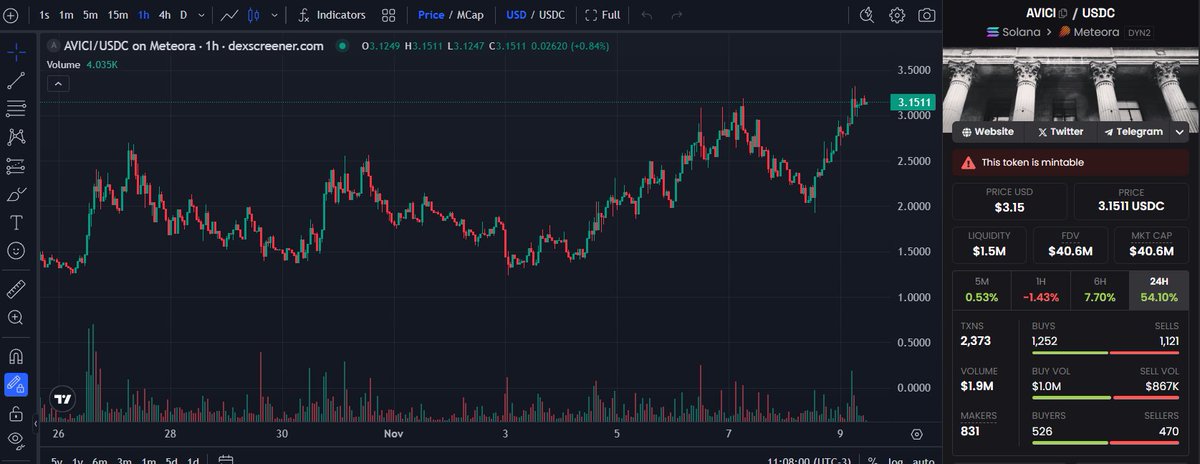Show the 1H stats tab with -1.43%
Viewport: 1200px width, 464px height.
point(1040,289)
